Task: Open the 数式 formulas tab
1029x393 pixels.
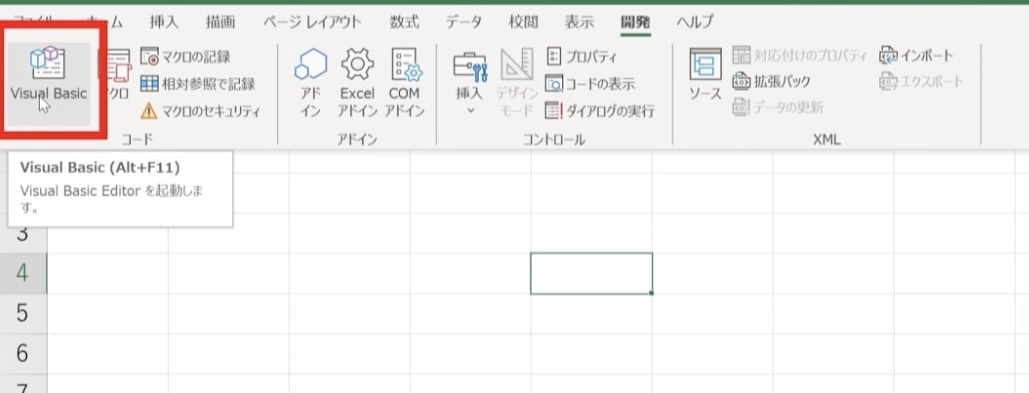Action: 404,22
